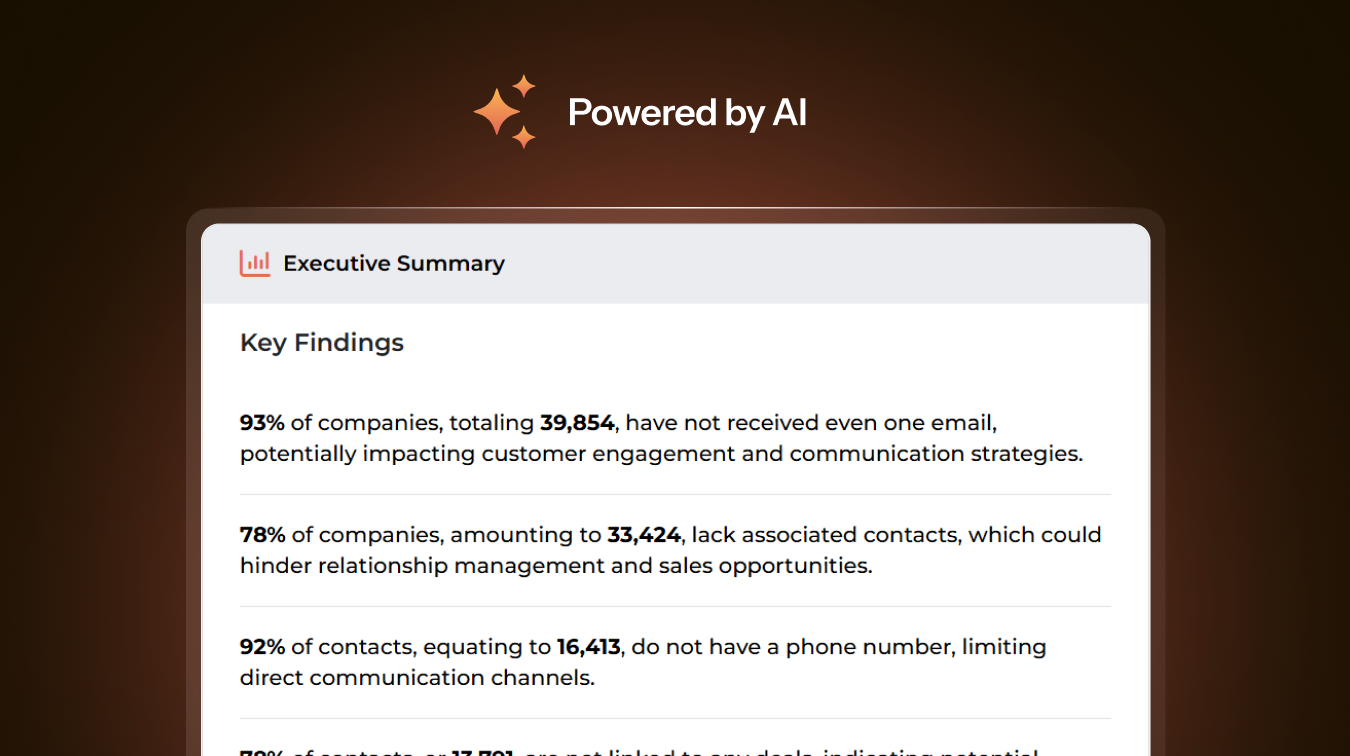This screenshot has height=756, width=1350.
Task: Click the partially visible fourth finding at bottom
Action: click(x=640, y=750)
